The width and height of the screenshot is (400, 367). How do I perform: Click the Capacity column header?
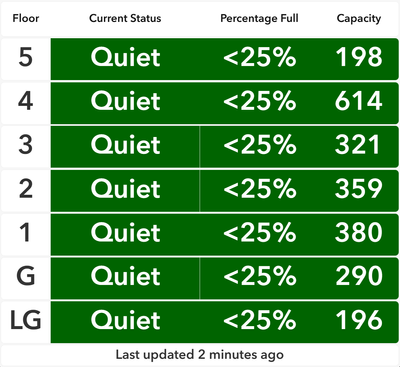(x=359, y=19)
